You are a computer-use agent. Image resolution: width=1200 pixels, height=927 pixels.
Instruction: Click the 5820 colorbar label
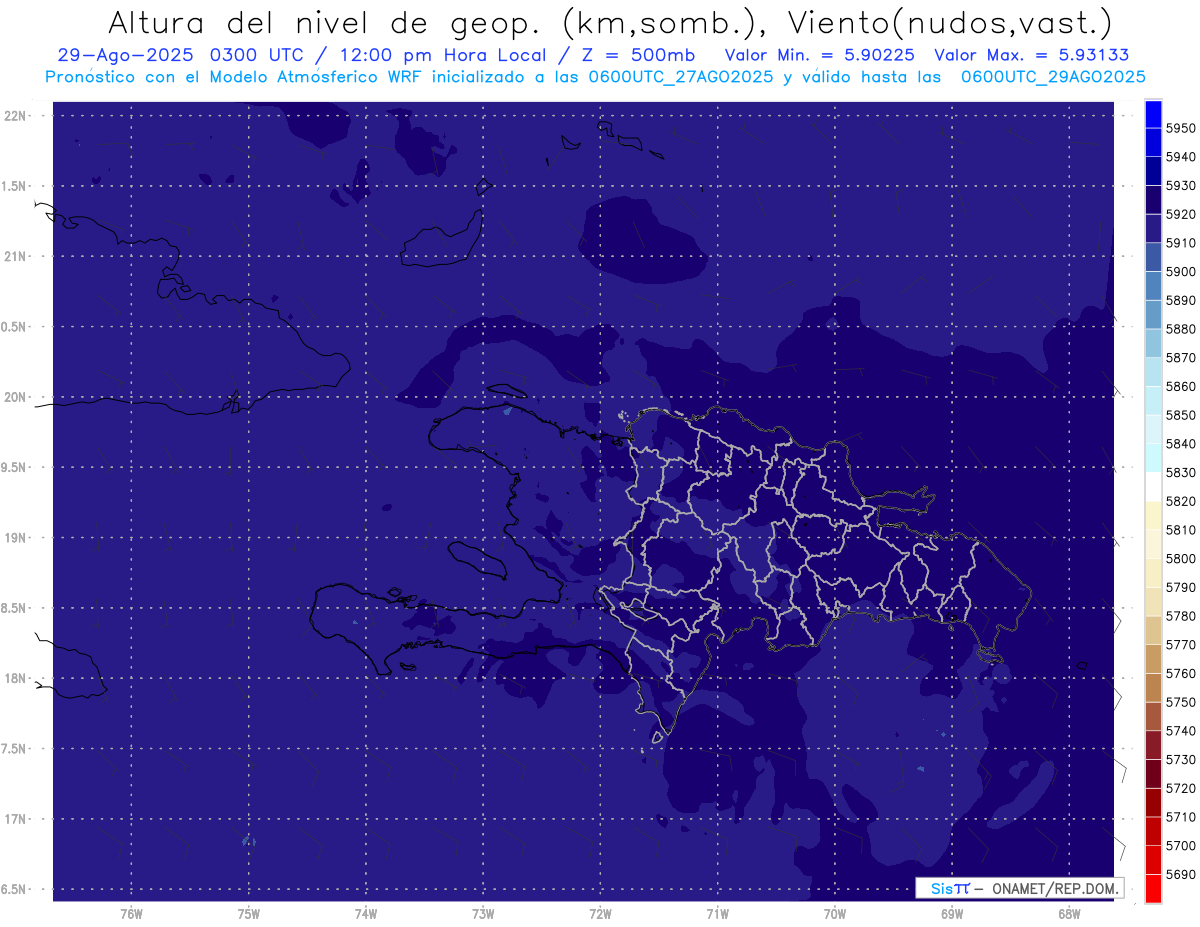pos(1181,502)
